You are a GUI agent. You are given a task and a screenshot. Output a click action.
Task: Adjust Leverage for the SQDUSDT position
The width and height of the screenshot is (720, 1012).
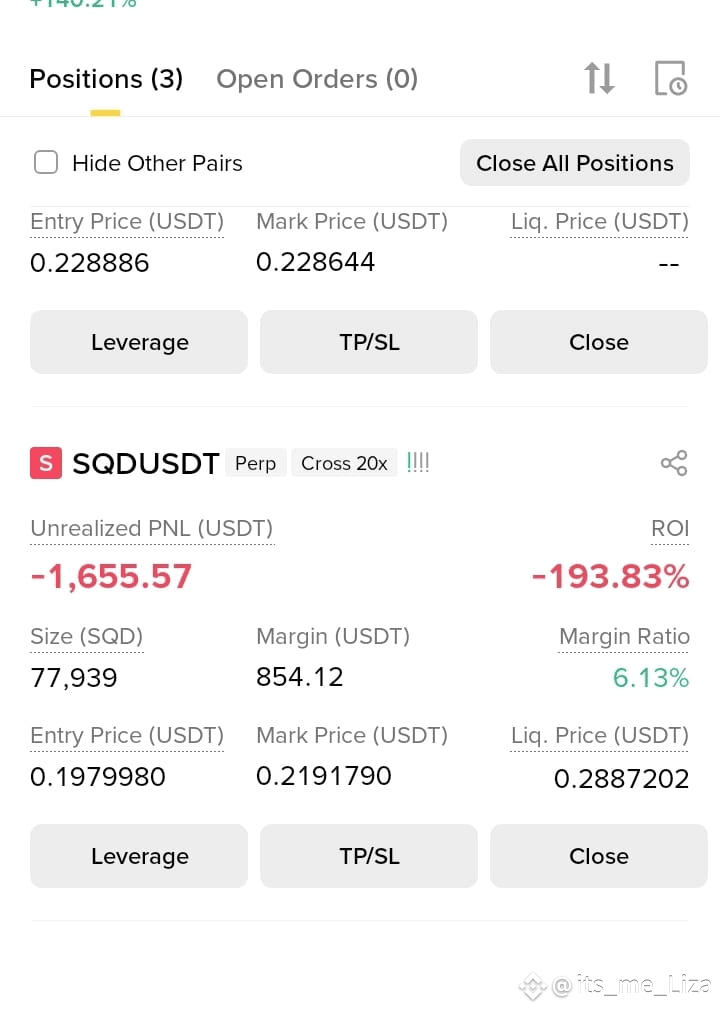pyautogui.click(x=139, y=856)
